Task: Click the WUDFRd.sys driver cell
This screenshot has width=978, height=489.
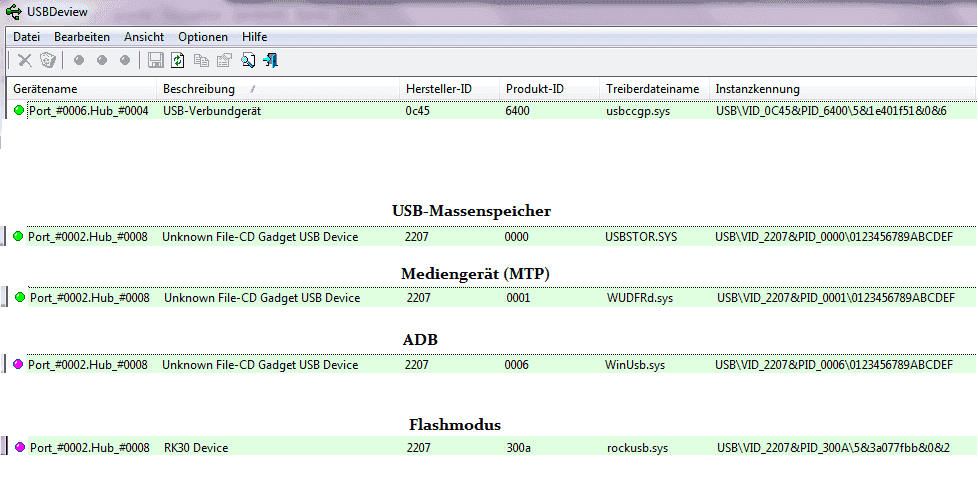Action: (640, 298)
